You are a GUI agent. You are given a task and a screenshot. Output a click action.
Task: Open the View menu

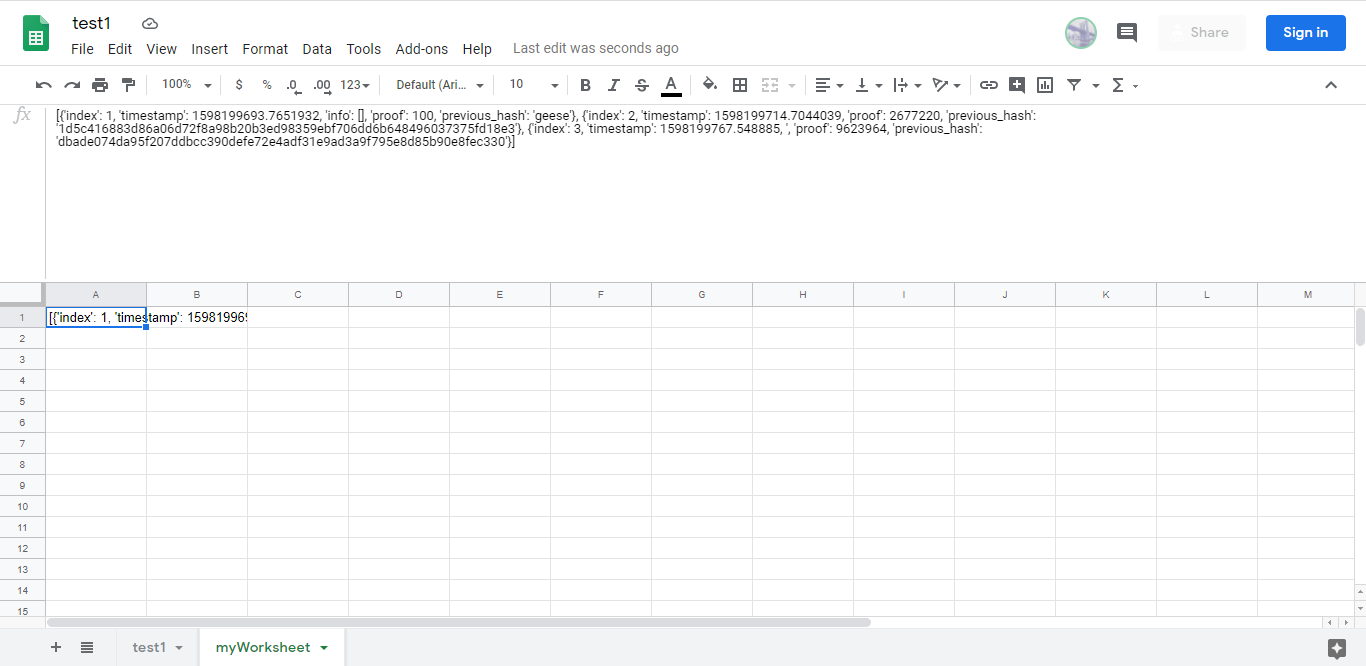(161, 49)
